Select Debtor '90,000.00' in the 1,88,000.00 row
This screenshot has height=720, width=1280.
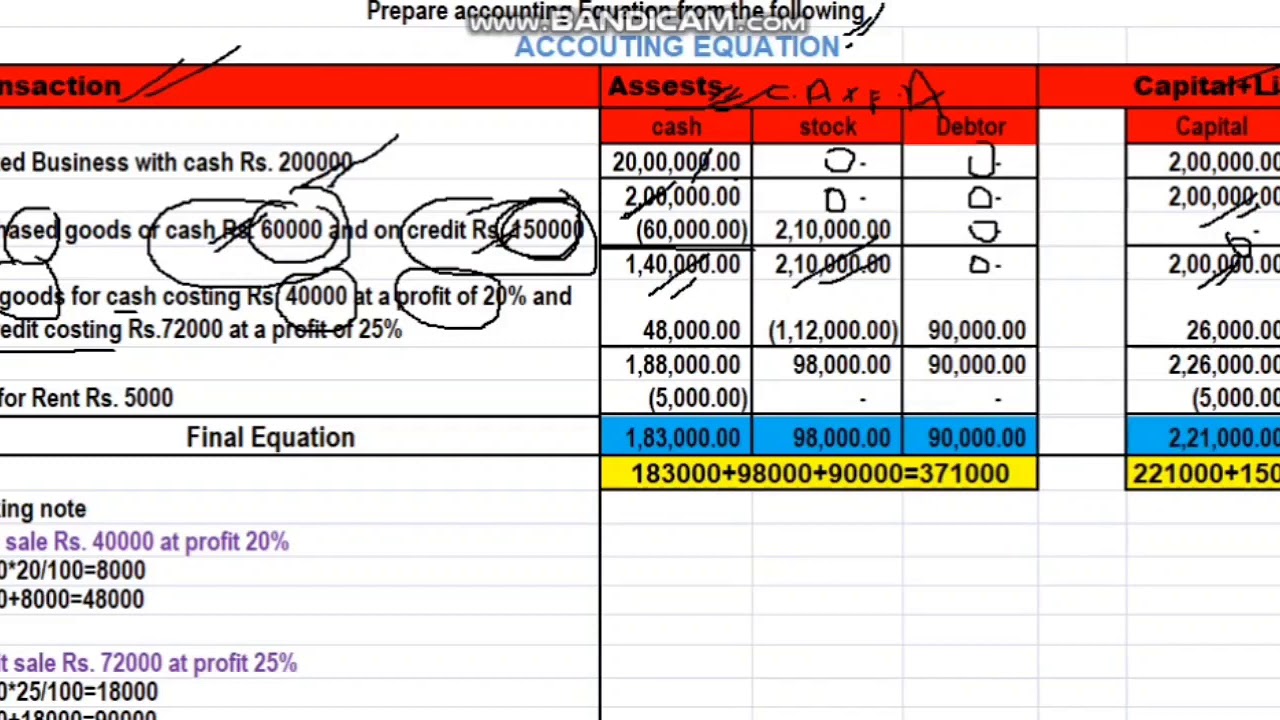click(970, 365)
